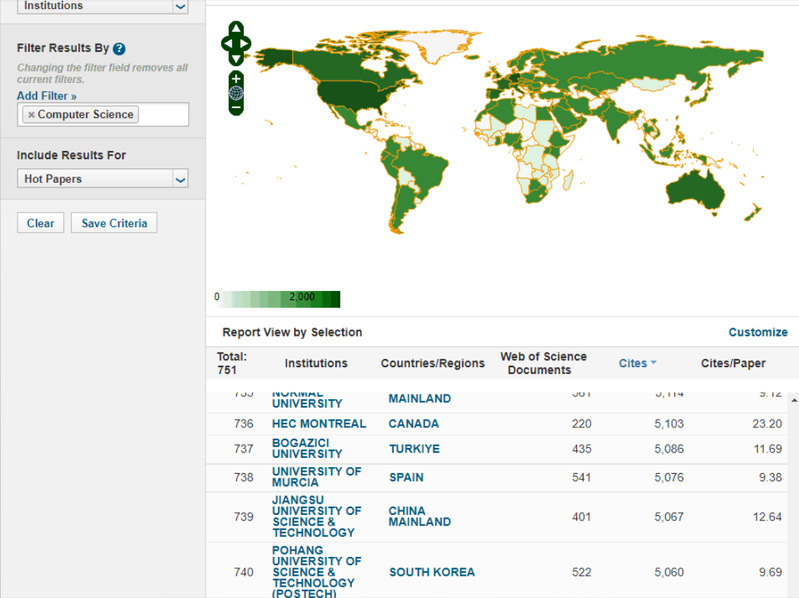Click inside the filter input field
Image resolution: width=799 pixels, height=598 pixels.
click(162, 115)
